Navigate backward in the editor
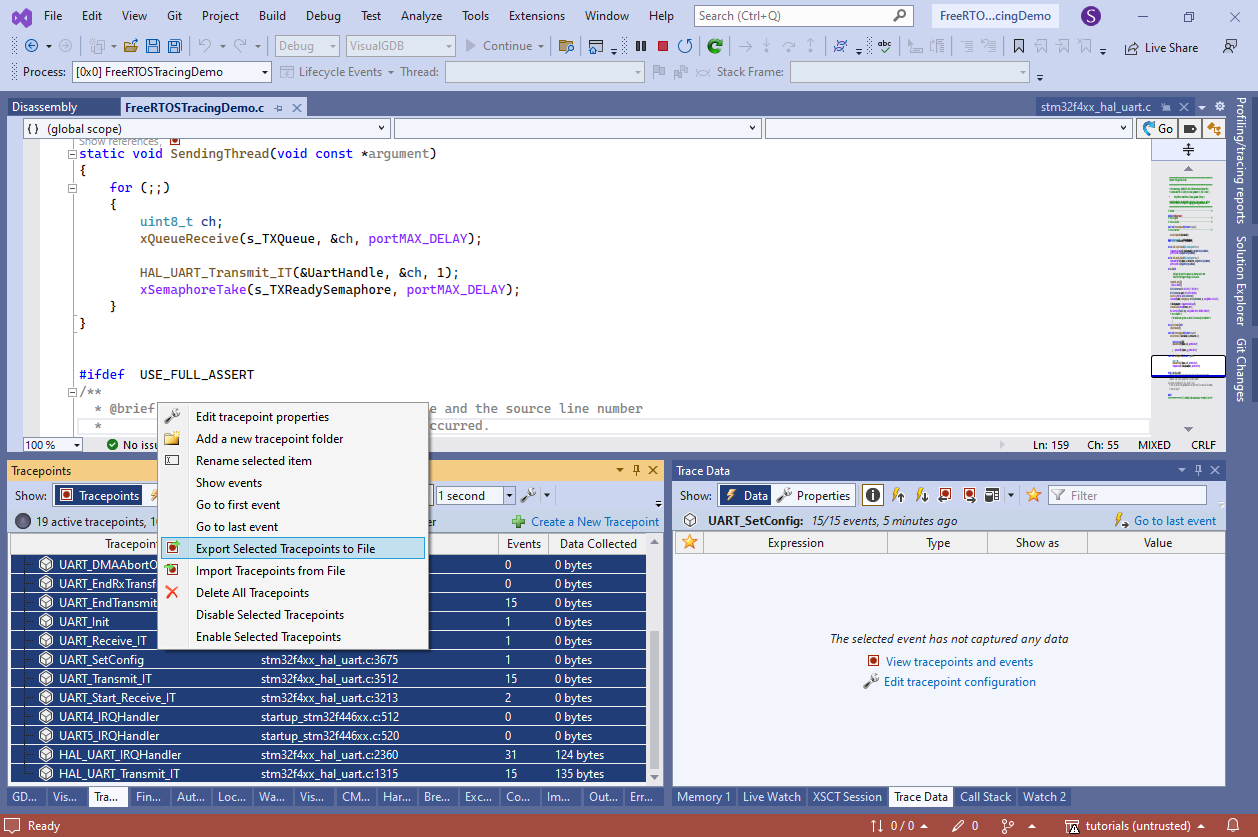1258x837 pixels. coord(31,46)
